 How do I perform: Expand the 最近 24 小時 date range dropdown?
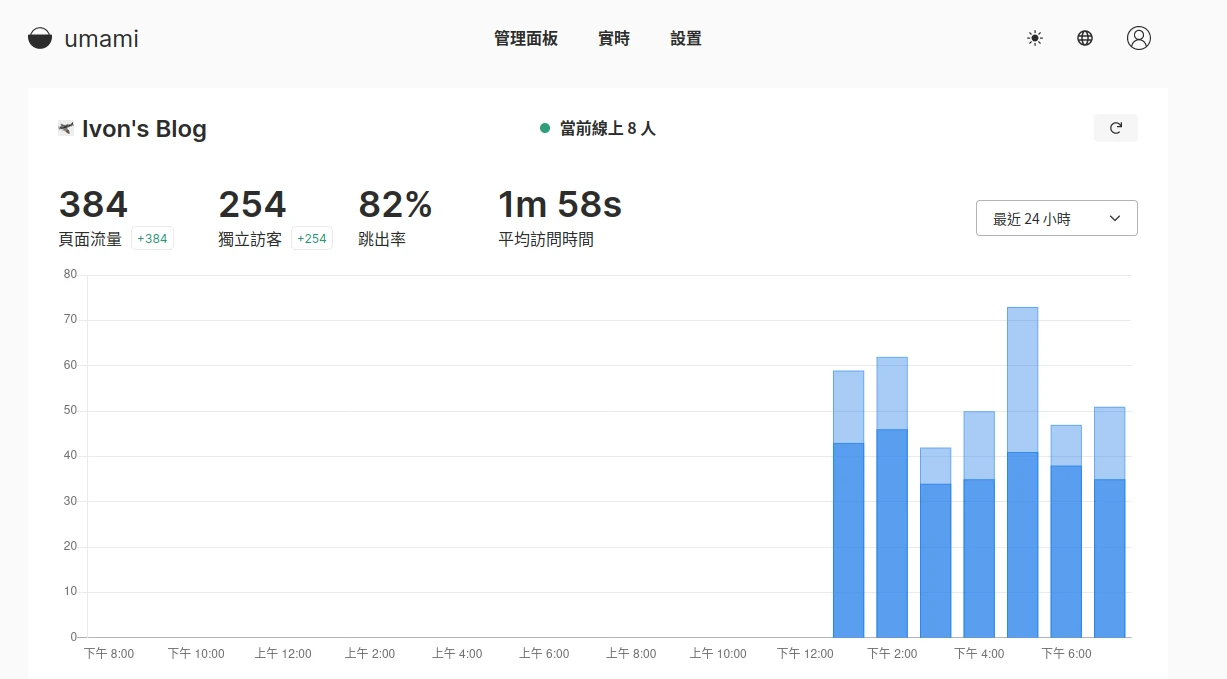point(1056,218)
